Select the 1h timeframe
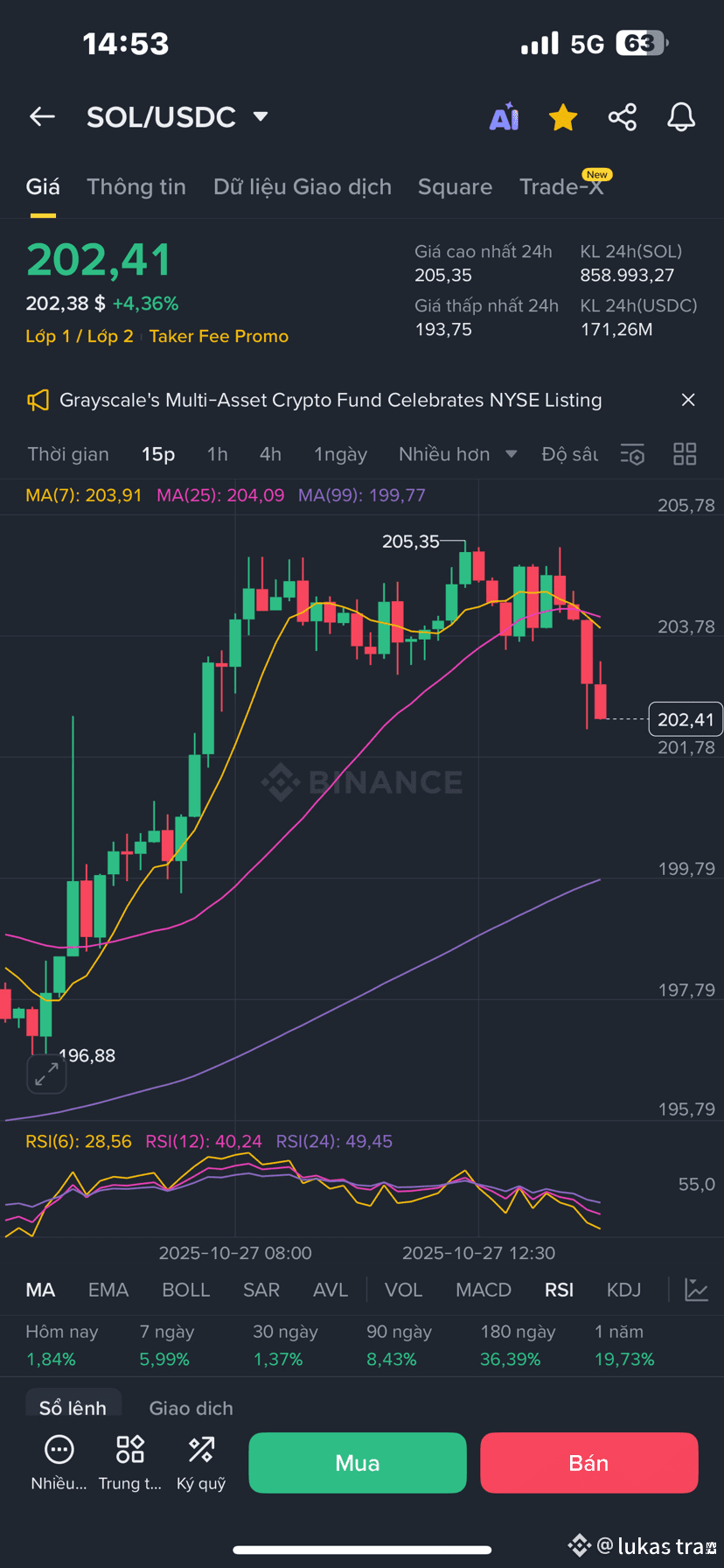The height and width of the screenshot is (1568, 724). pos(217,454)
